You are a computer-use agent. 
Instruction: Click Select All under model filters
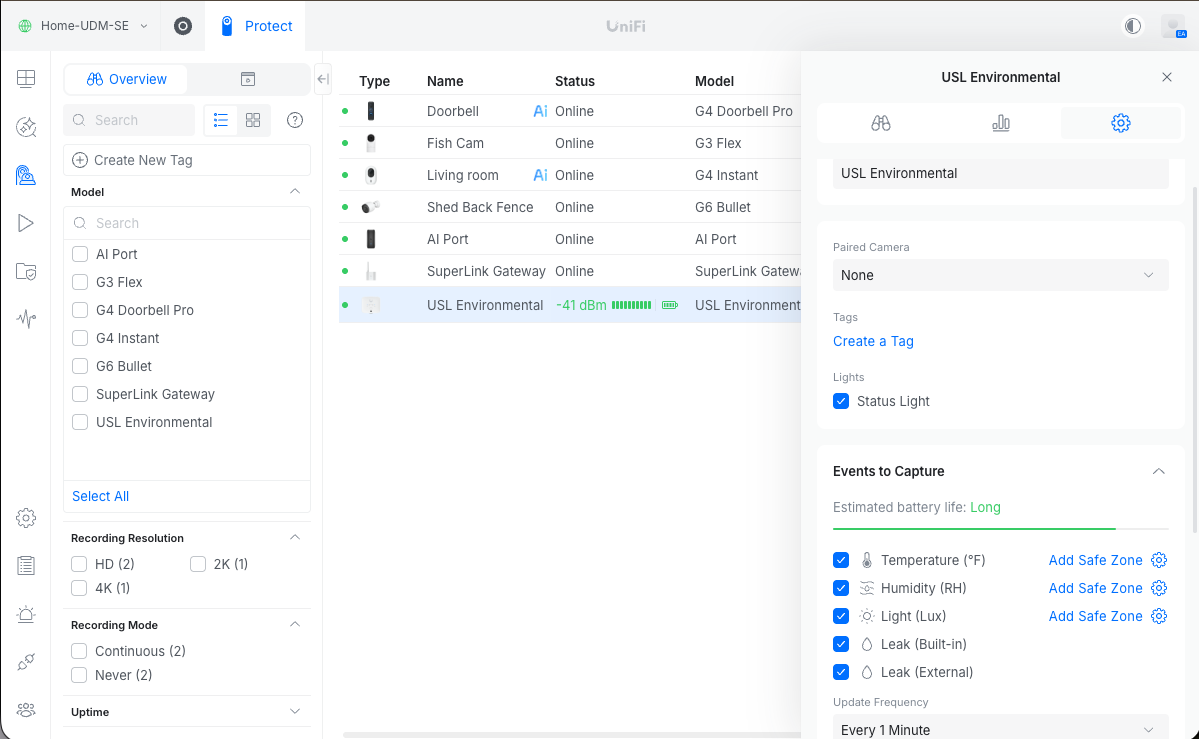click(100, 496)
